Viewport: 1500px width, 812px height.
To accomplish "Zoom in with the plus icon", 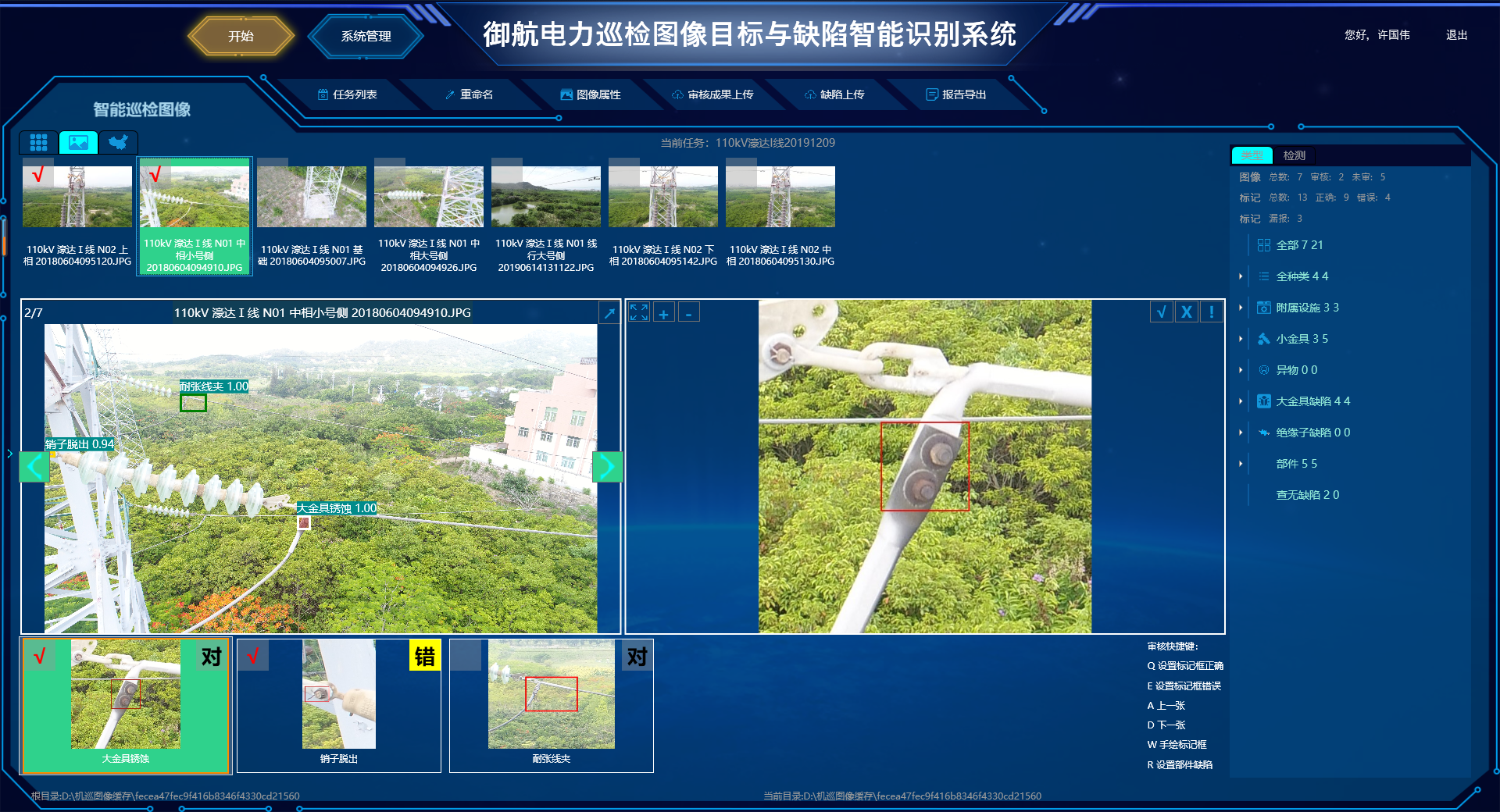I will click(x=663, y=313).
